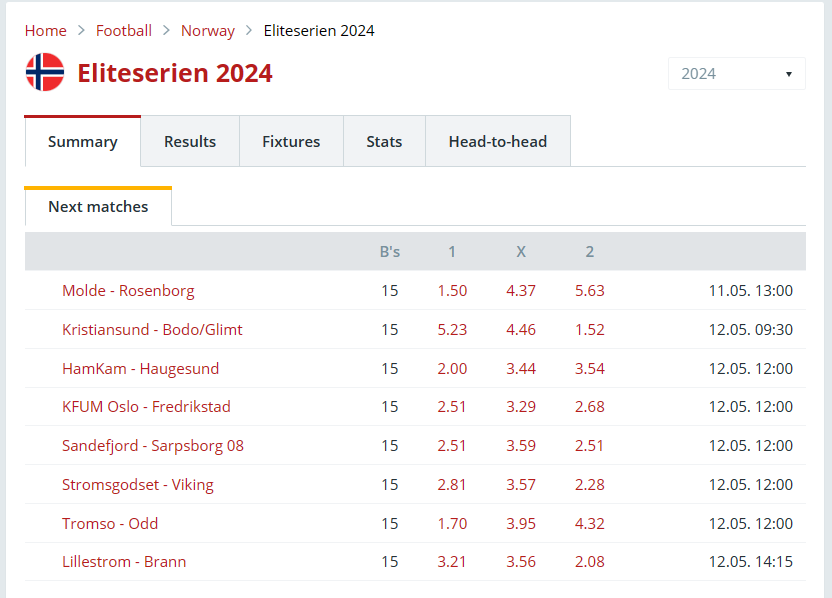
Task: Select odds 2.28 for Viking win
Action: click(590, 484)
